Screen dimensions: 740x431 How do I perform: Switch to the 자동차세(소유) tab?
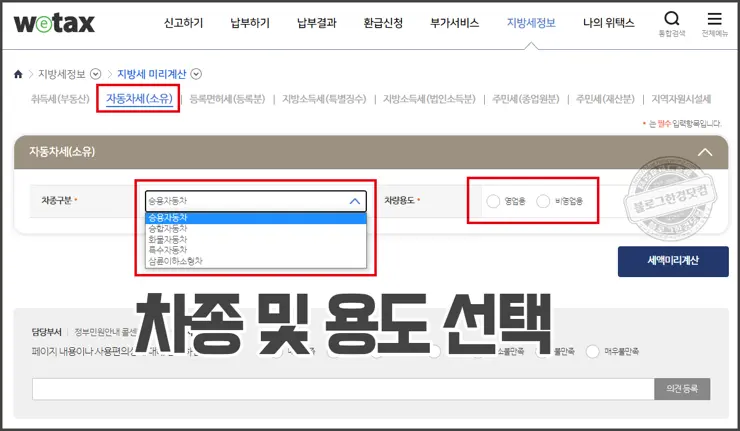coord(139,99)
